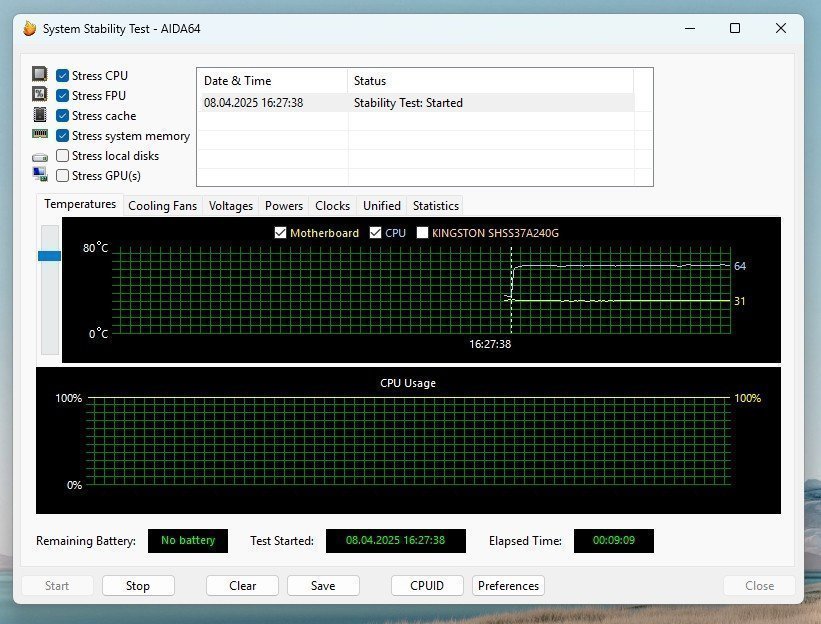Image resolution: width=821 pixels, height=624 pixels.
Task: Click the FPU percent icon beside Stress FPU
Action: pos(39,94)
